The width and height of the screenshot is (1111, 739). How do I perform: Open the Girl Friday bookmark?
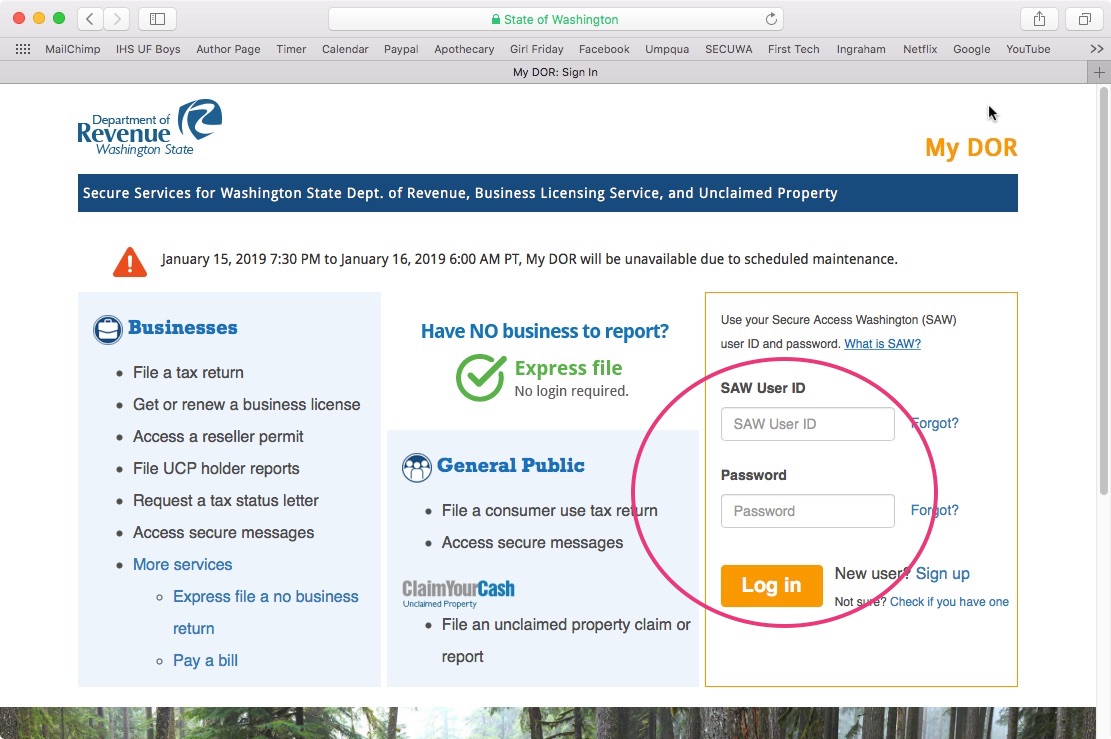pos(536,49)
